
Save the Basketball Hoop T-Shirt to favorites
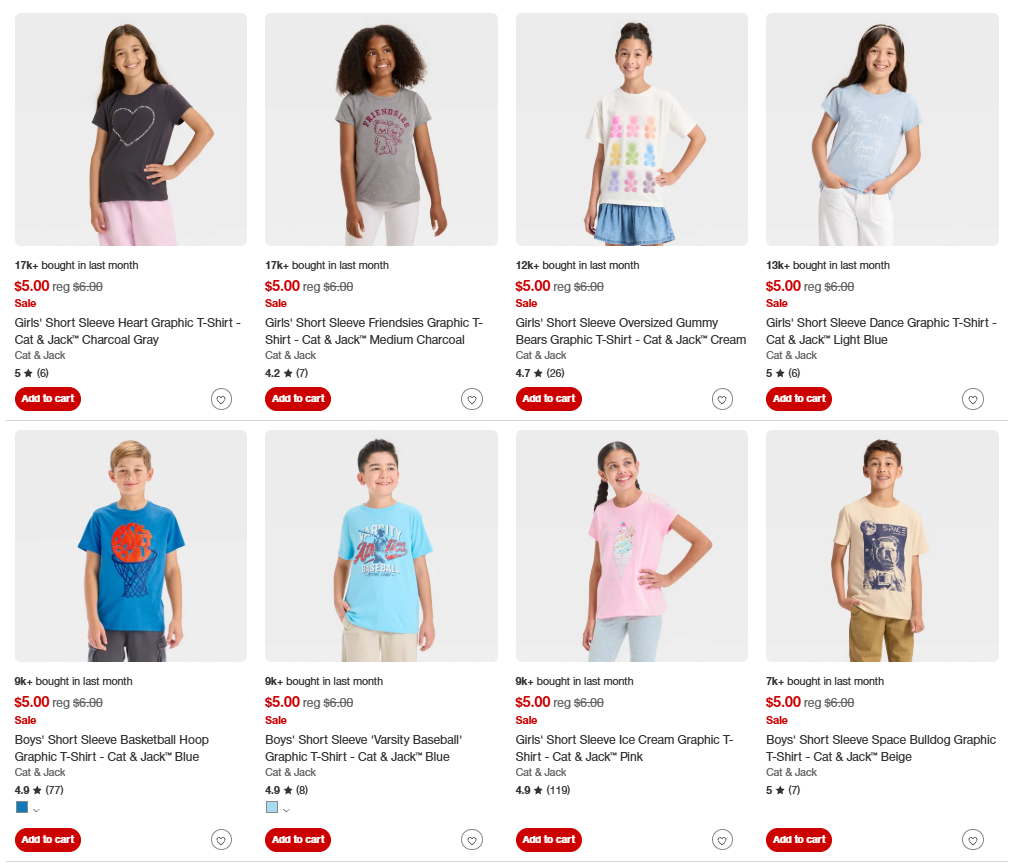point(221,840)
